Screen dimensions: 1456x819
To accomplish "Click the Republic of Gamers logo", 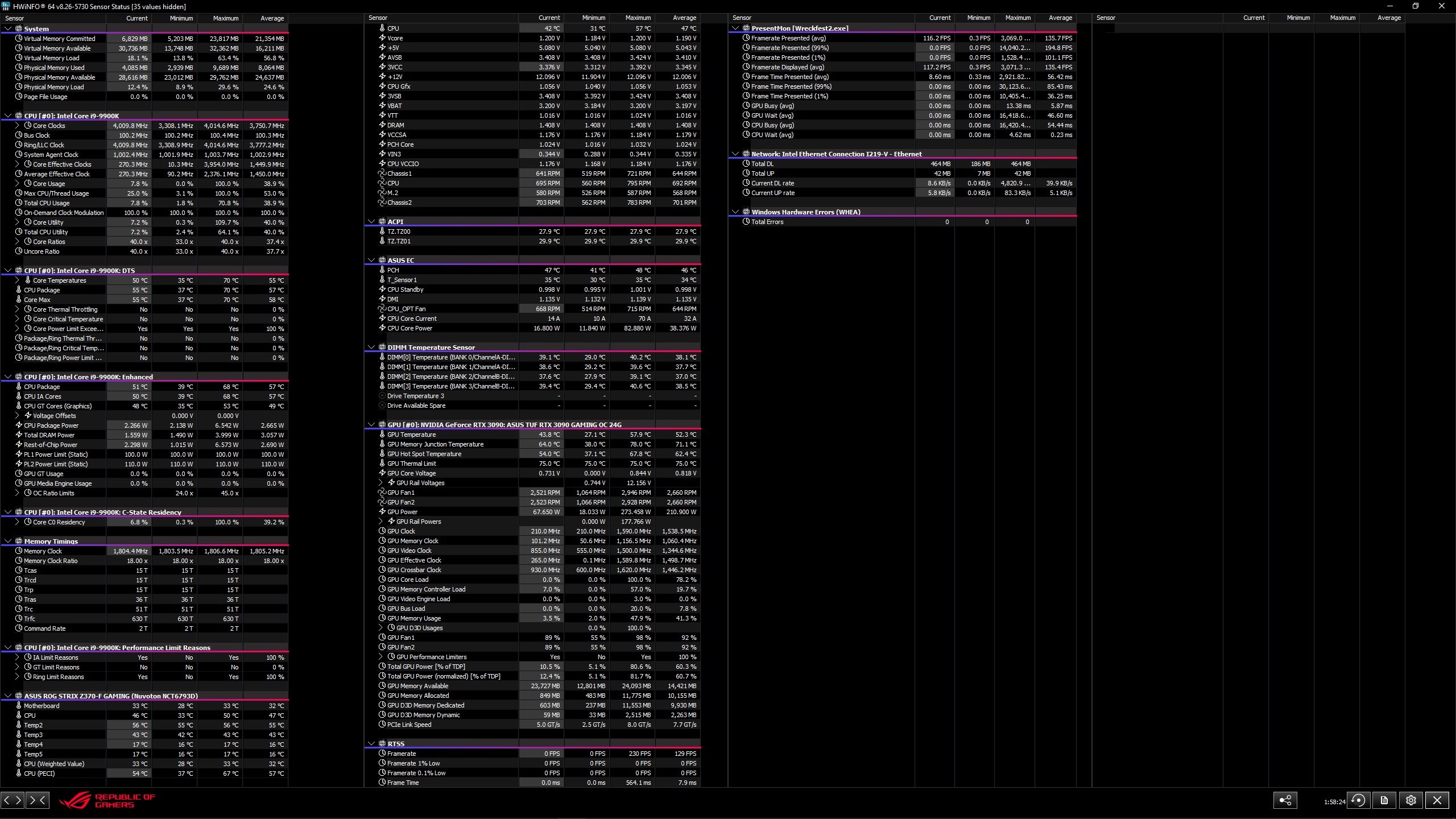I will [x=108, y=800].
